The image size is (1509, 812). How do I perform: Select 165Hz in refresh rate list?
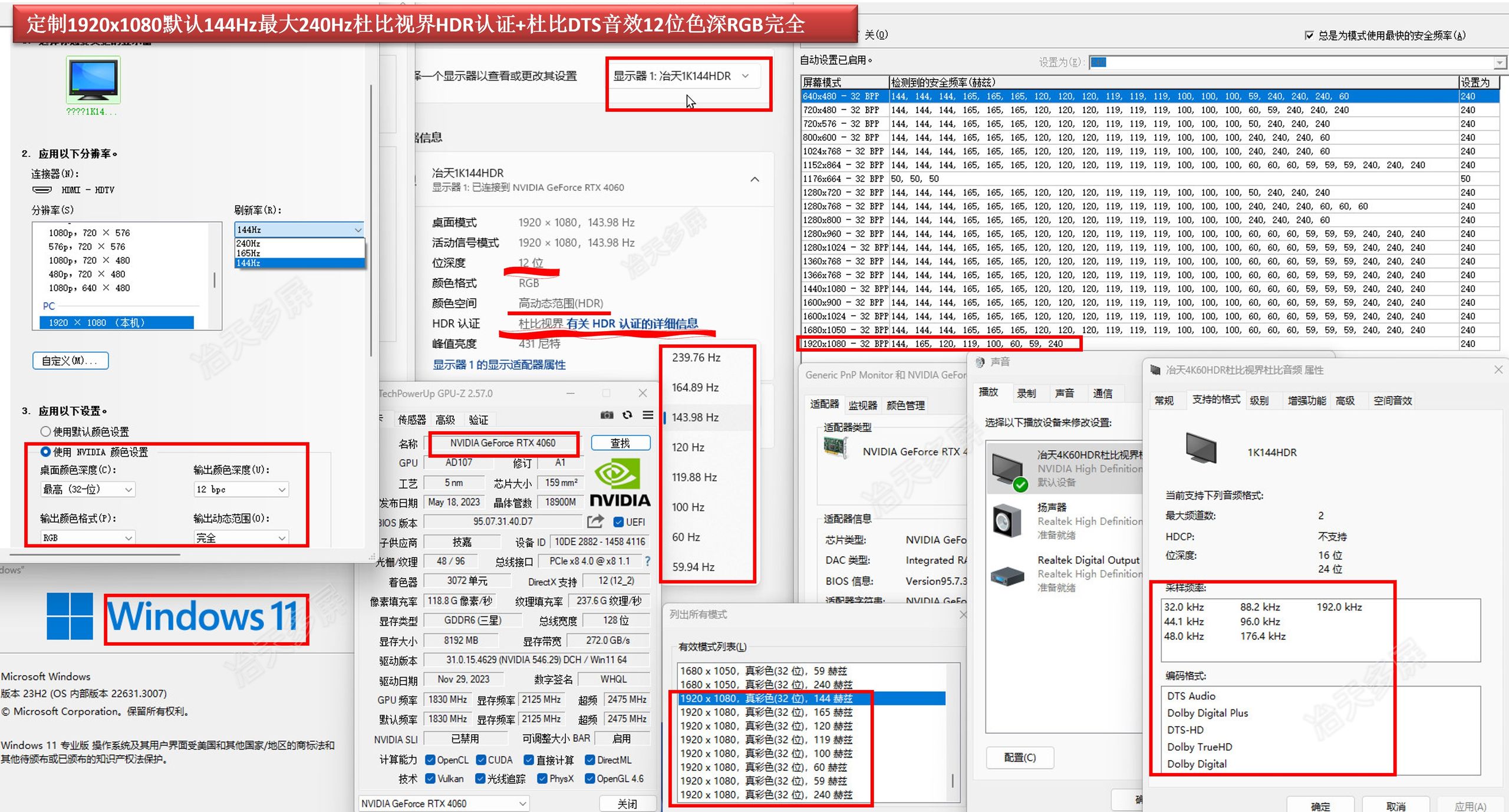pyautogui.click(x=299, y=253)
